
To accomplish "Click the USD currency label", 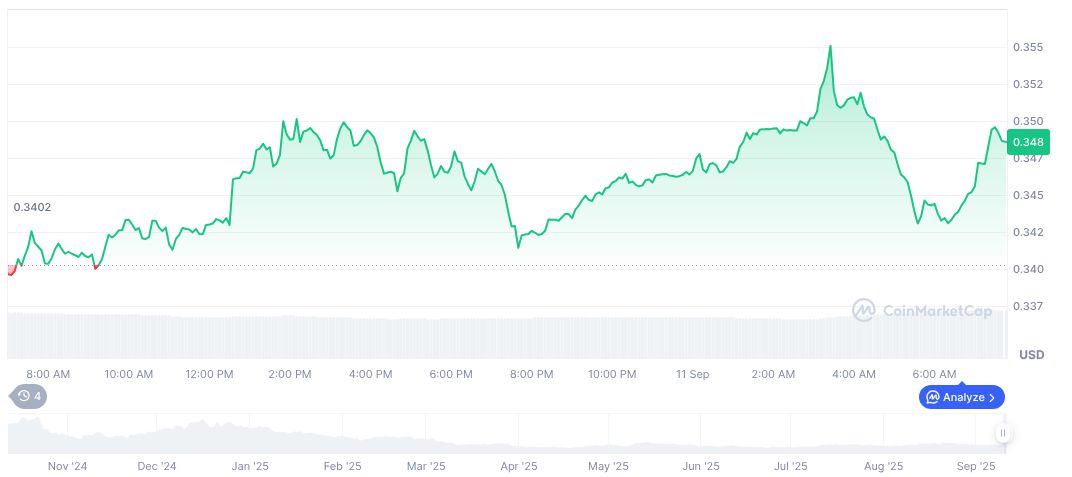I will pyautogui.click(x=1031, y=355).
